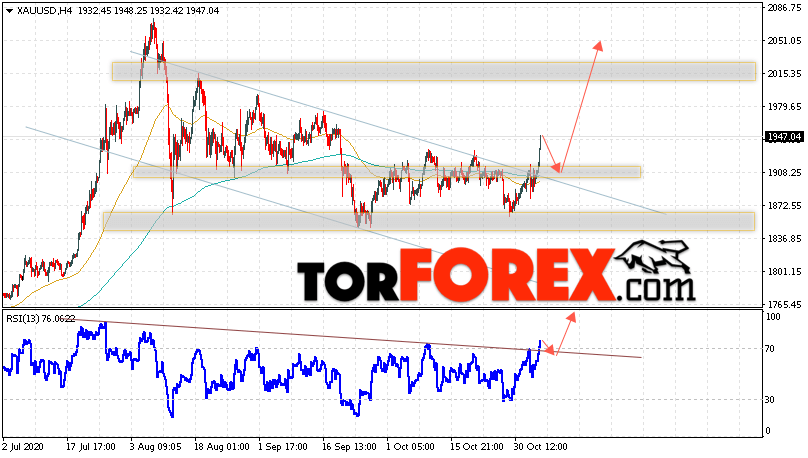Select time axis label 16 Sep 13:00

coord(349,447)
